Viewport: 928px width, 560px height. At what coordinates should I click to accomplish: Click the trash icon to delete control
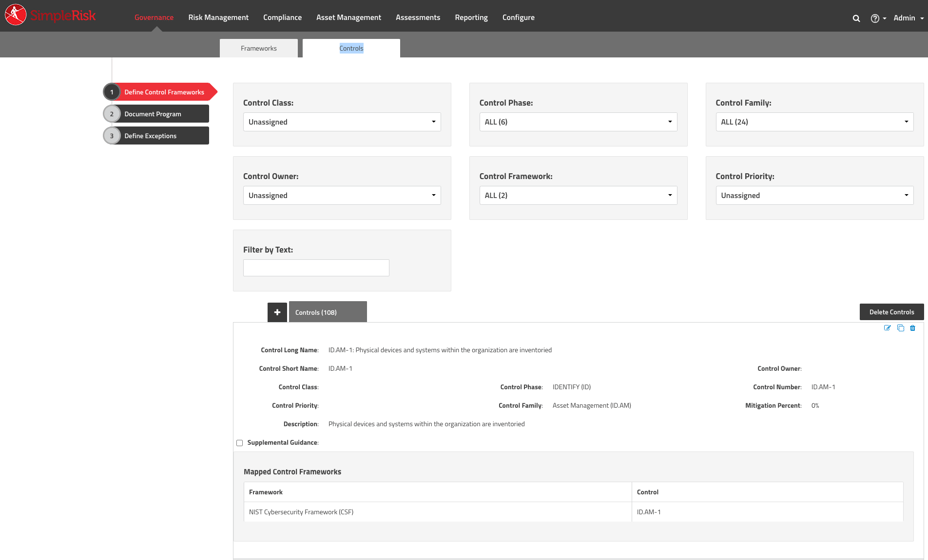913,328
